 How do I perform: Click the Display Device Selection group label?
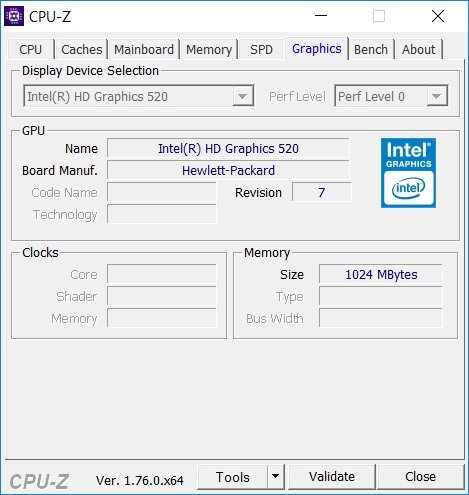[x=90, y=71]
